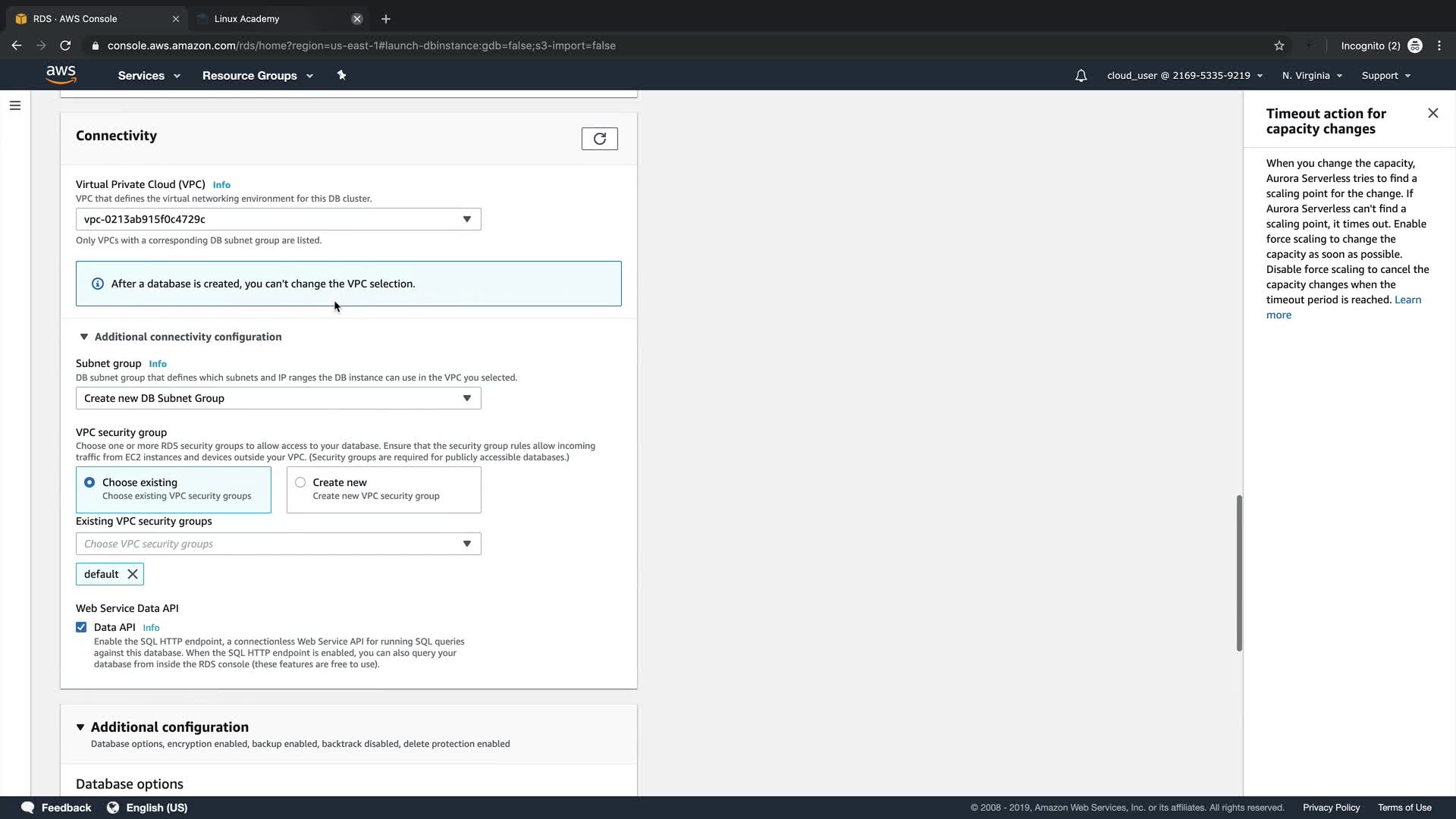Open the notifications bell icon
The width and height of the screenshot is (1456, 819).
tap(1081, 76)
